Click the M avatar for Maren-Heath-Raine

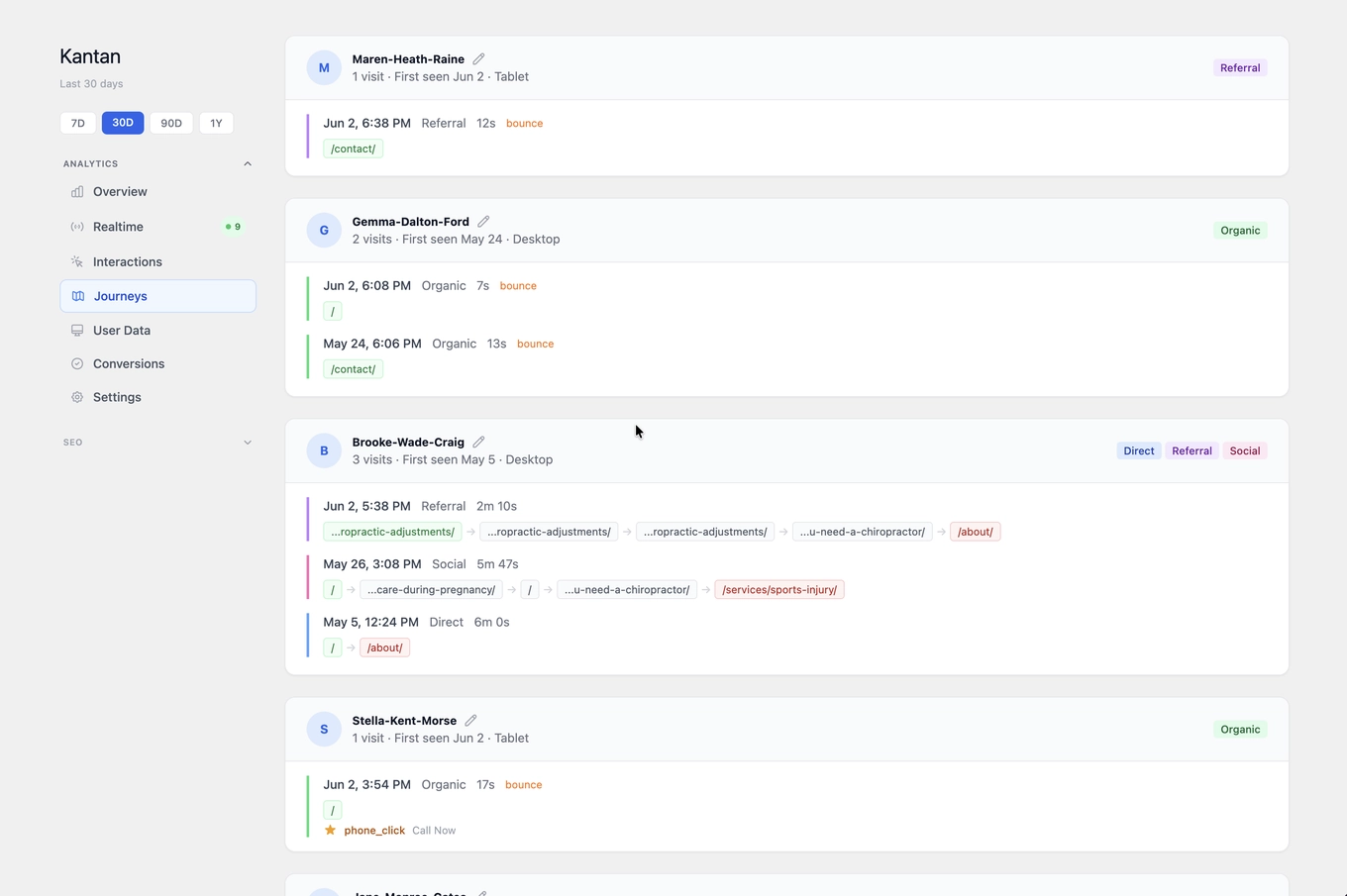[324, 67]
